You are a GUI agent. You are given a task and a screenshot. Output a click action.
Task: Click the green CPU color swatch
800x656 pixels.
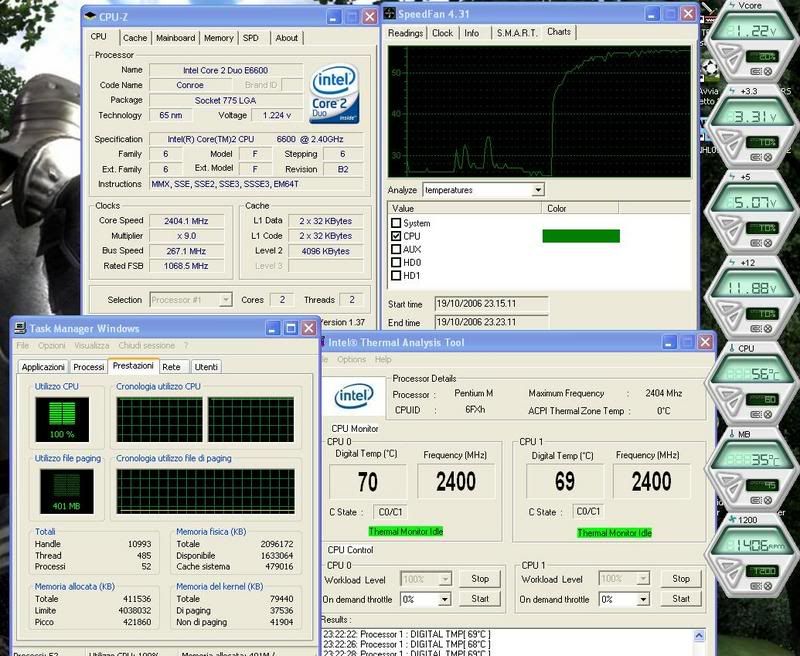coord(580,236)
